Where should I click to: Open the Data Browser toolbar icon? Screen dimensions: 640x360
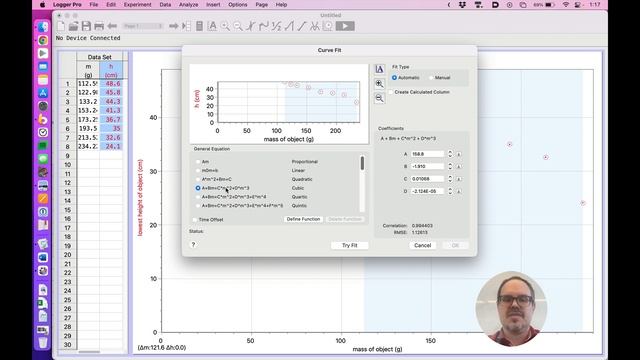click(x=187, y=26)
